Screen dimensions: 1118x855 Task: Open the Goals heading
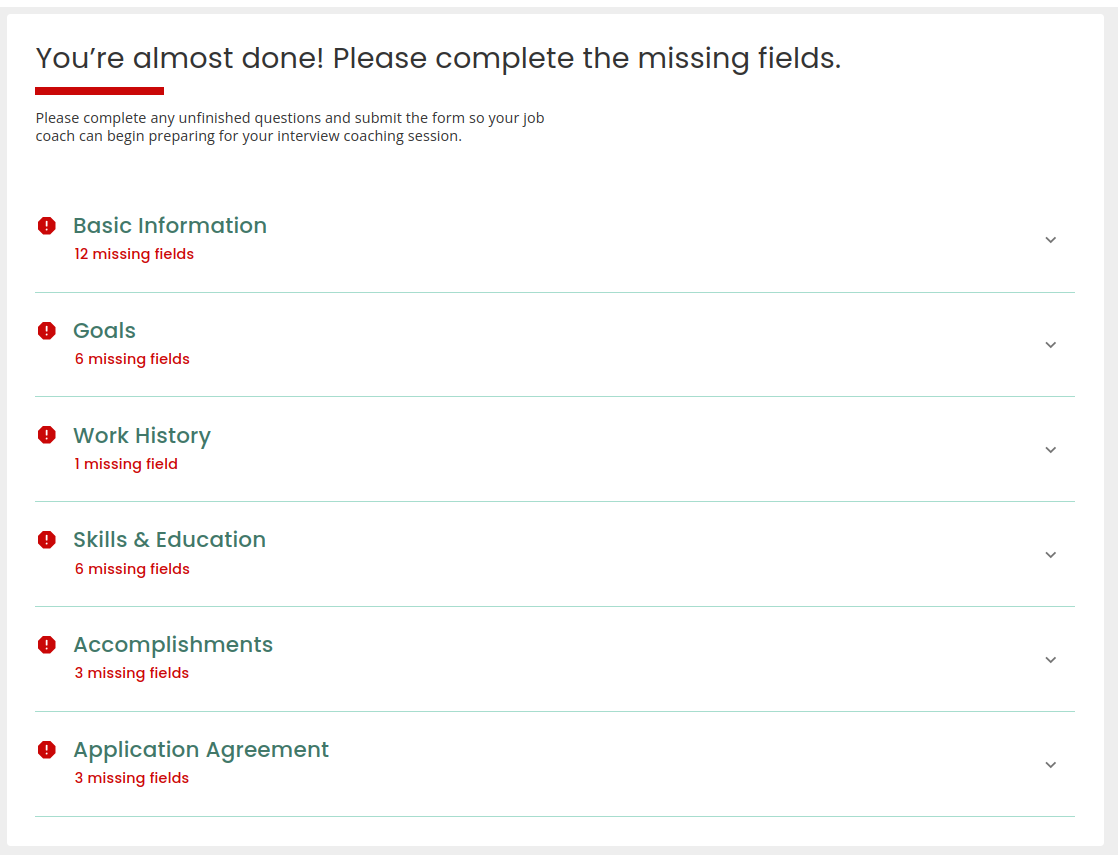point(104,330)
